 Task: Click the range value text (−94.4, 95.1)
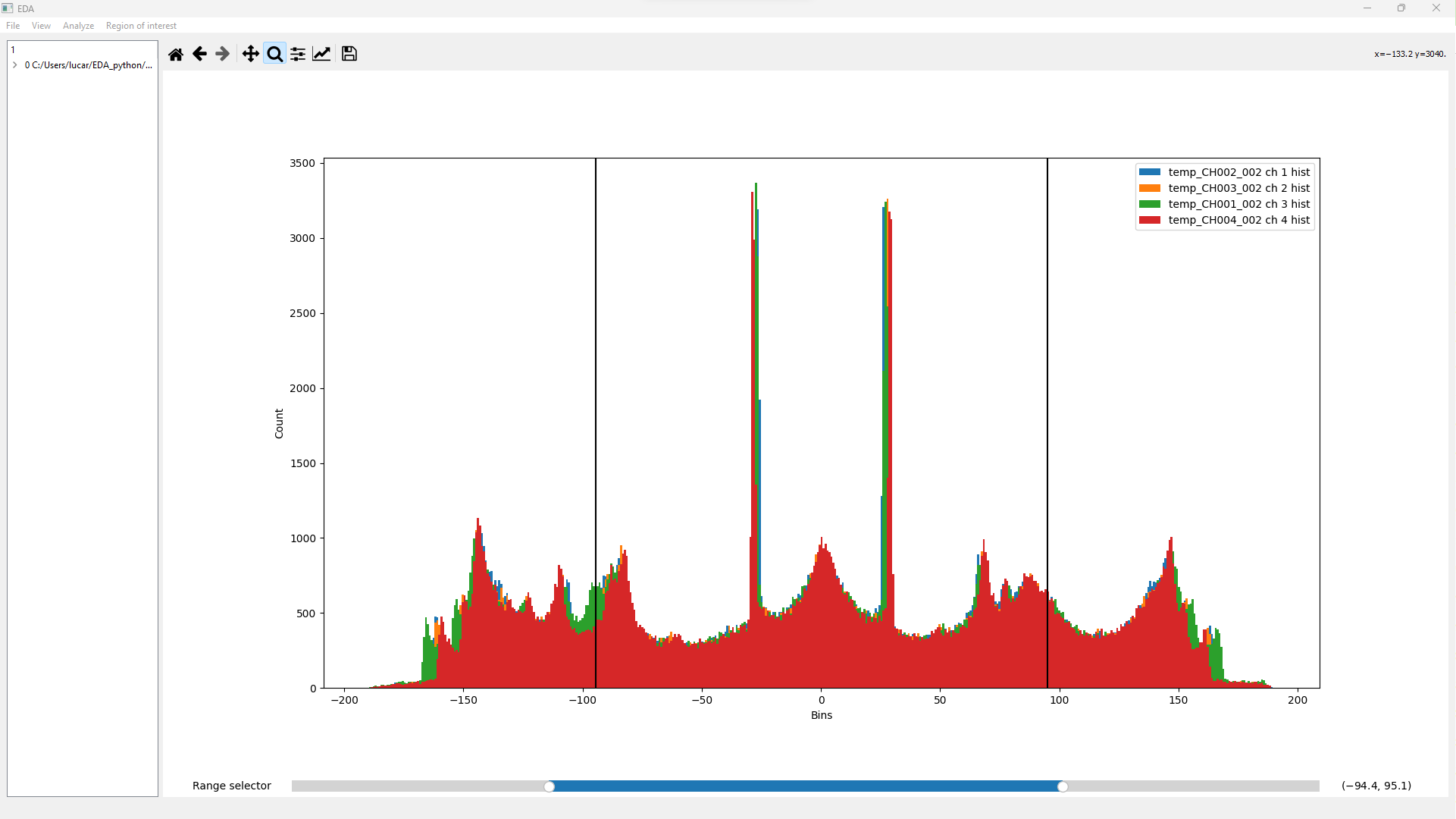tap(1376, 786)
